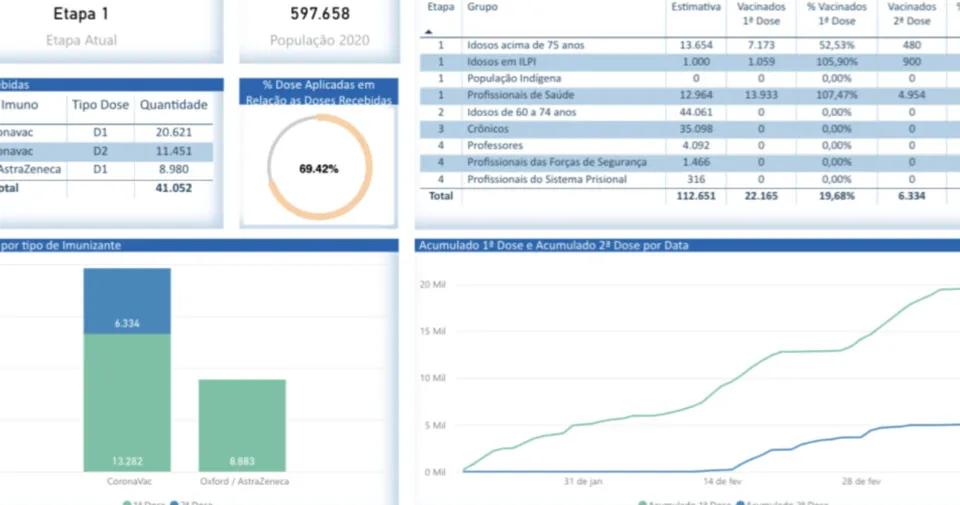960x505 pixels.
Task: Select the blue CoronaVac 6.334 bar segment
Action: point(127,301)
